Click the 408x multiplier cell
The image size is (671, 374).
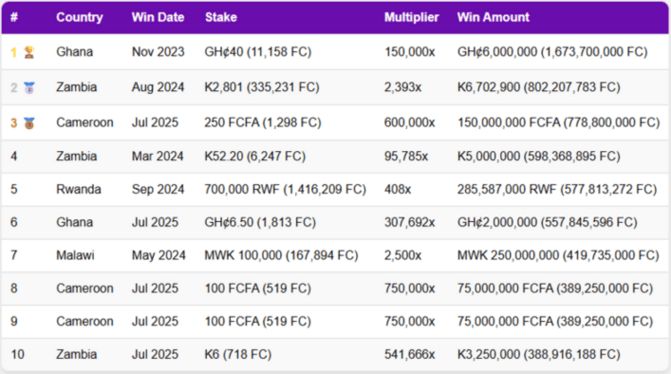coord(398,189)
